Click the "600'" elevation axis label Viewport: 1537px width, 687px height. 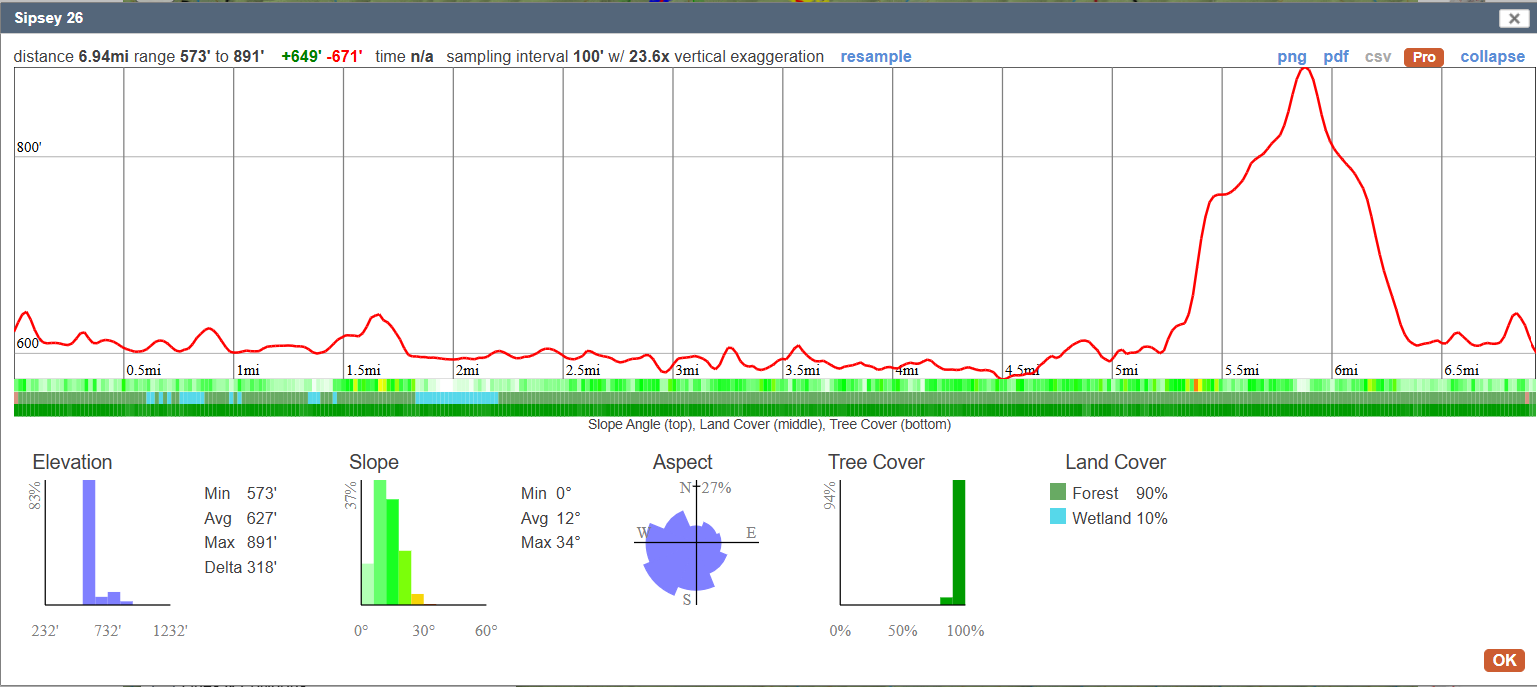pyautogui.click(x=29, y=344)
